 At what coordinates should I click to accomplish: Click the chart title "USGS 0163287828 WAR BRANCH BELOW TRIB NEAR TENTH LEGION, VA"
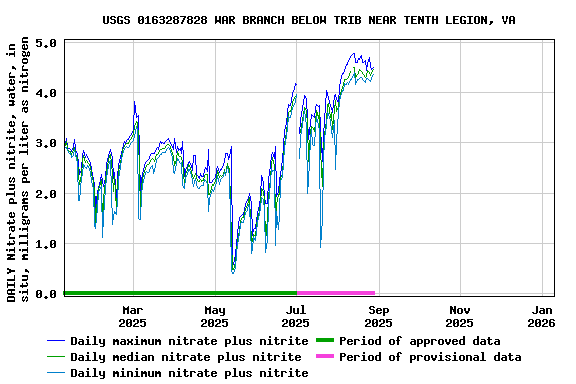(x=309, y=20)
